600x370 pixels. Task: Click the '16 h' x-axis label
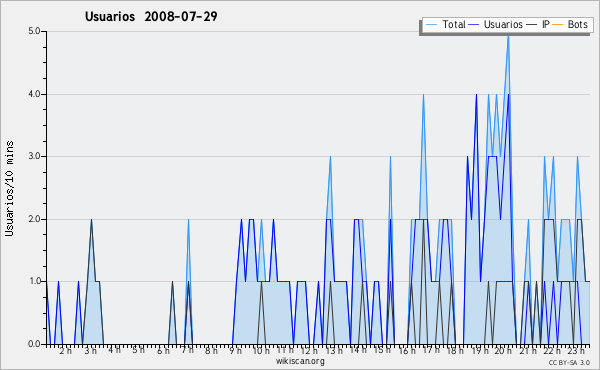tap(407, 351)
